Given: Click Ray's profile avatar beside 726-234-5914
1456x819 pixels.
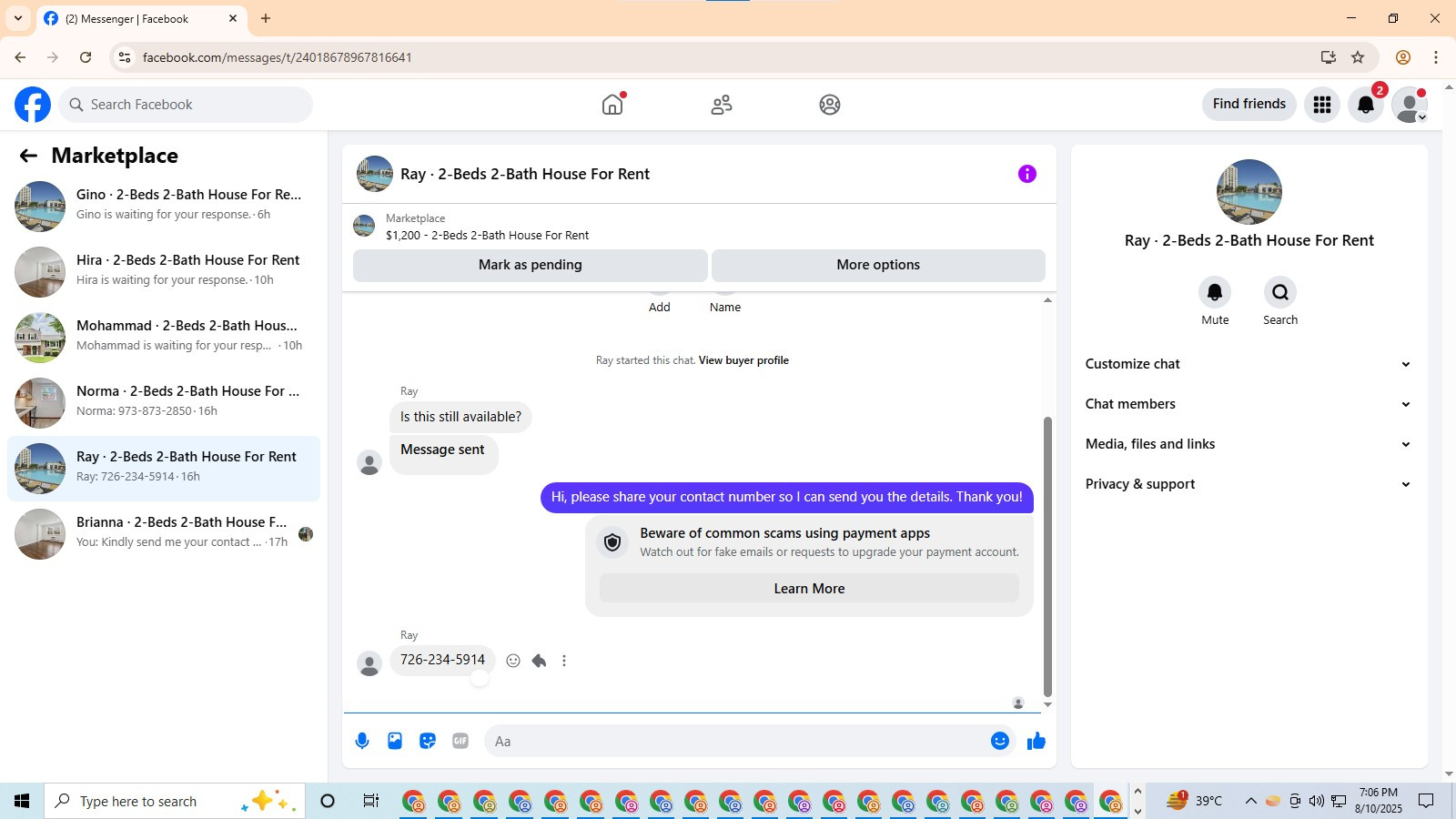Looking at the screenshot, I should [x=369, y=663].
